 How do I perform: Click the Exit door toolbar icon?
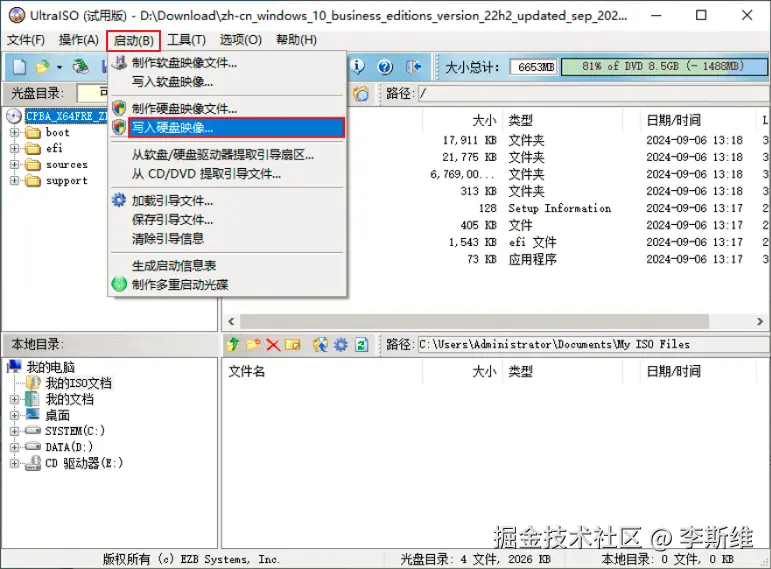point(413,66)
